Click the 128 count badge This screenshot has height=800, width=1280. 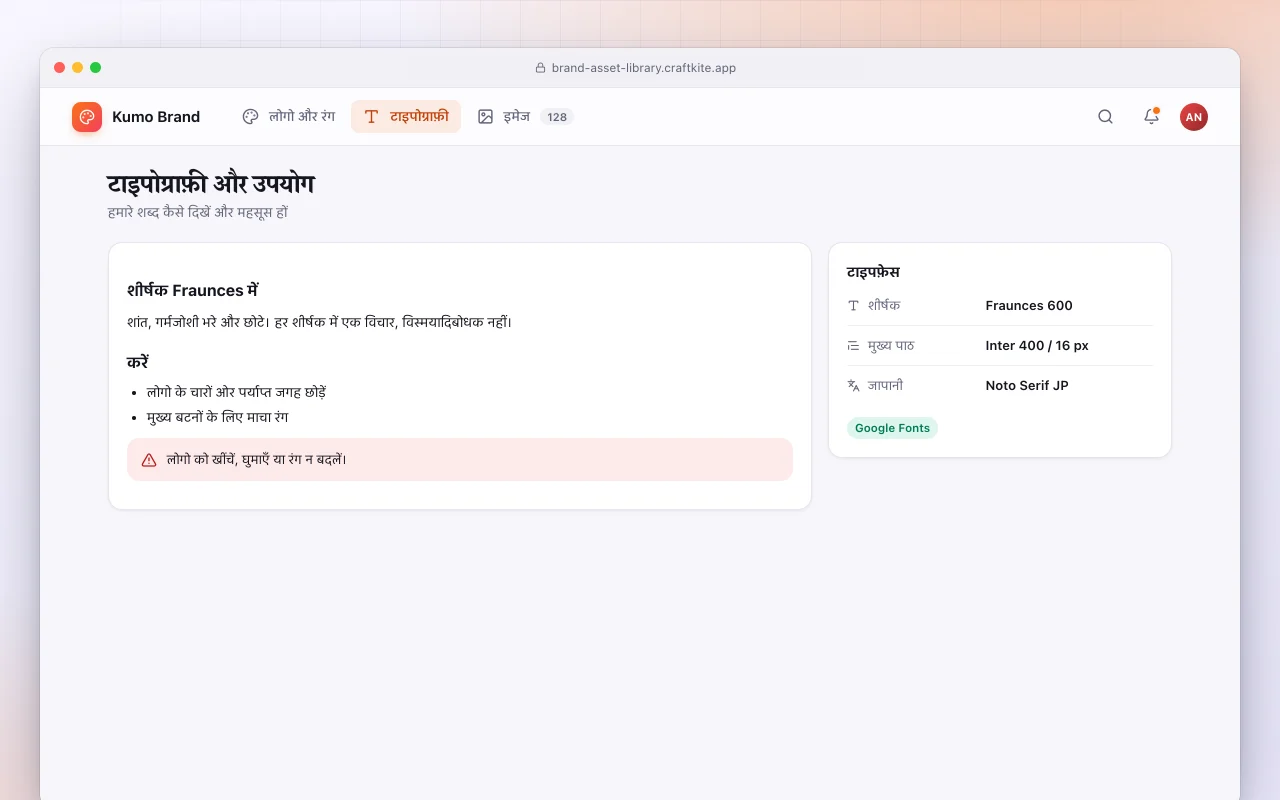(557, 117)
